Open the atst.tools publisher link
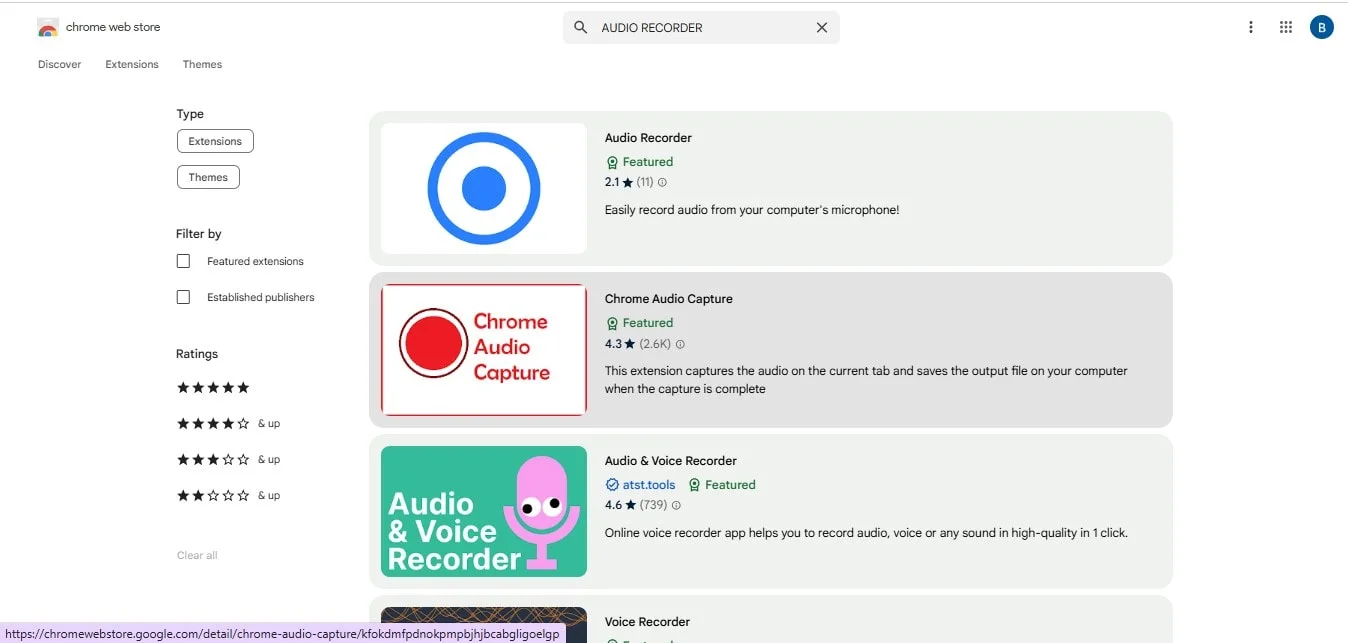1348x643 pixels. coord(649,485)
